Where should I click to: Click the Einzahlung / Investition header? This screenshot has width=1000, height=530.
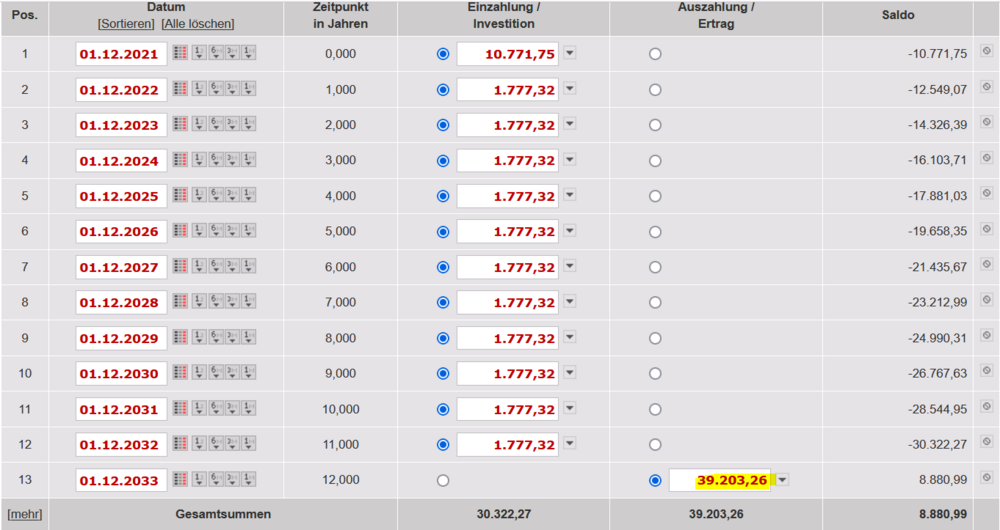[504, 15]
